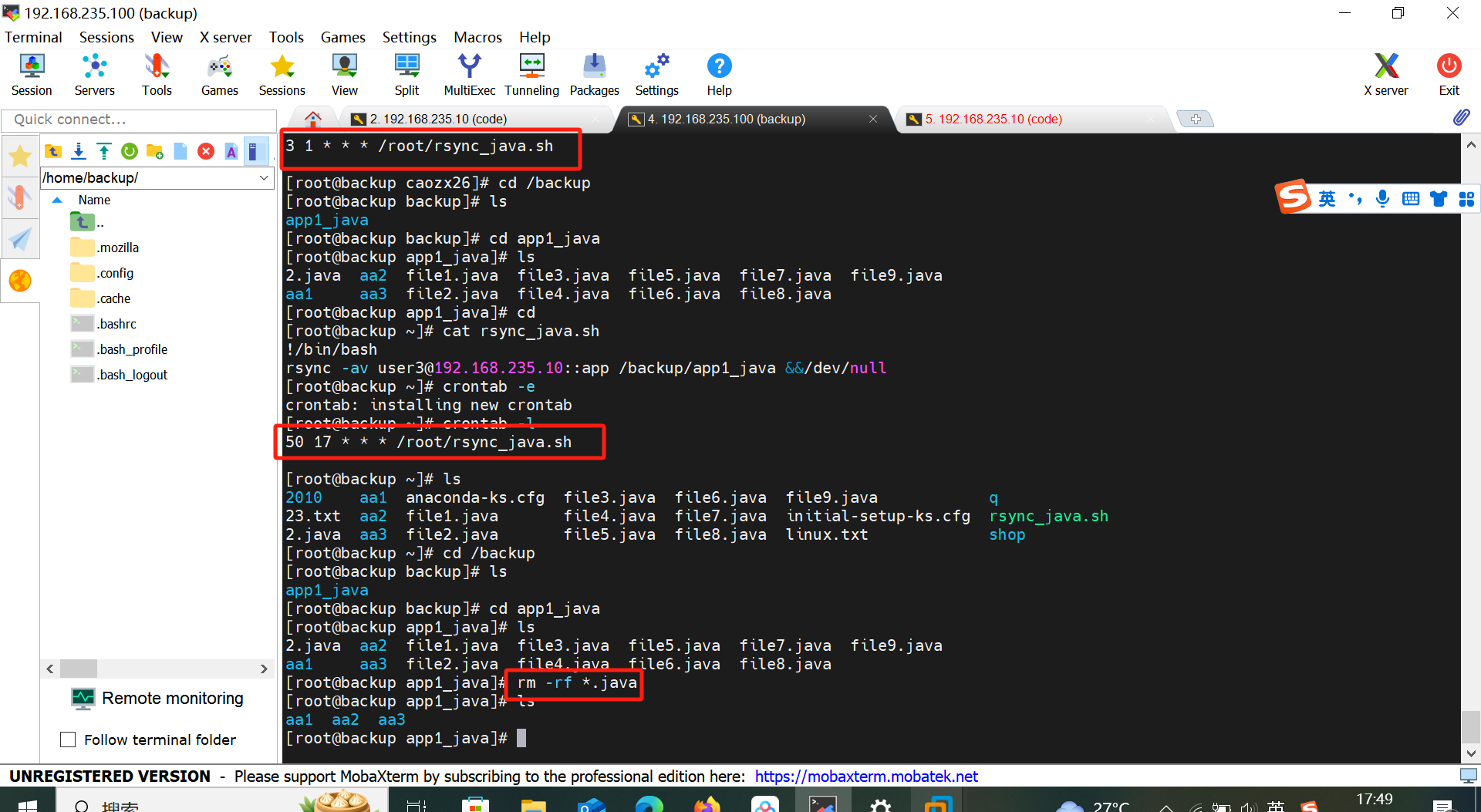Image resolution: width=1481 pixels, height=812 pixels.
Task: Click the Remote monitoring button
Action: click(157, 699)
